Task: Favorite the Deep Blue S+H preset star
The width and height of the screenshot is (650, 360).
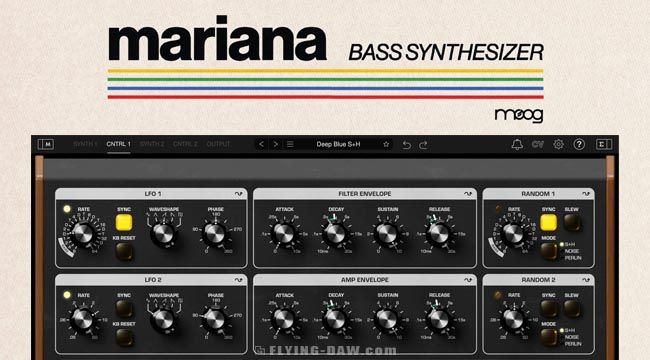Action: coord(386,144)
